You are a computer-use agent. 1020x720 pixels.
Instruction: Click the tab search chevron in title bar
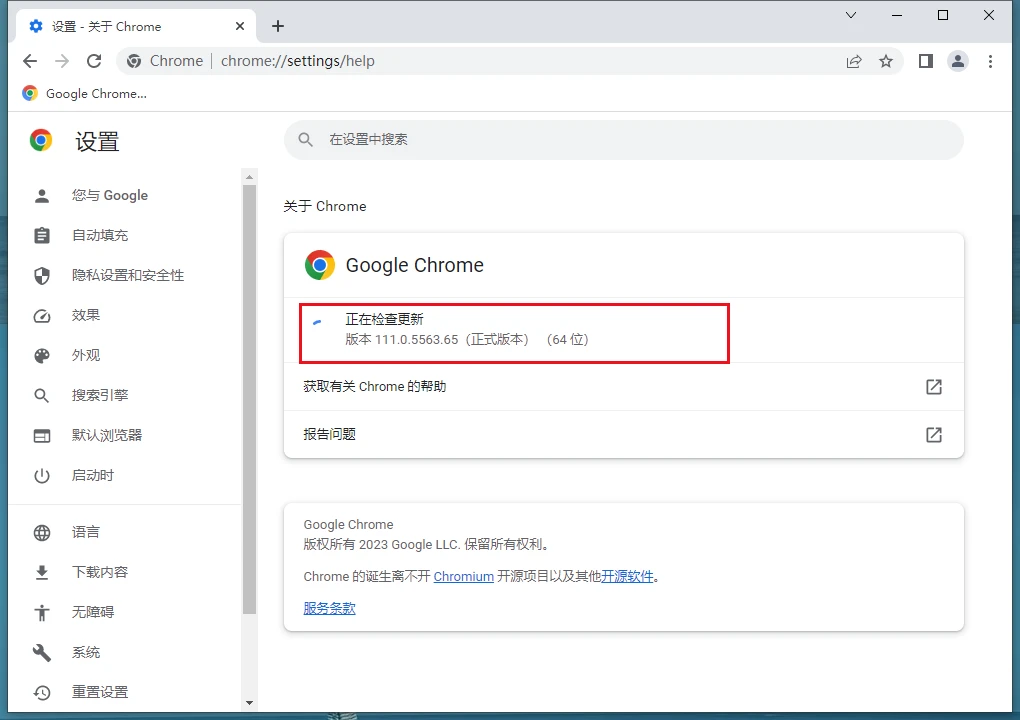(x=851, y=15)
